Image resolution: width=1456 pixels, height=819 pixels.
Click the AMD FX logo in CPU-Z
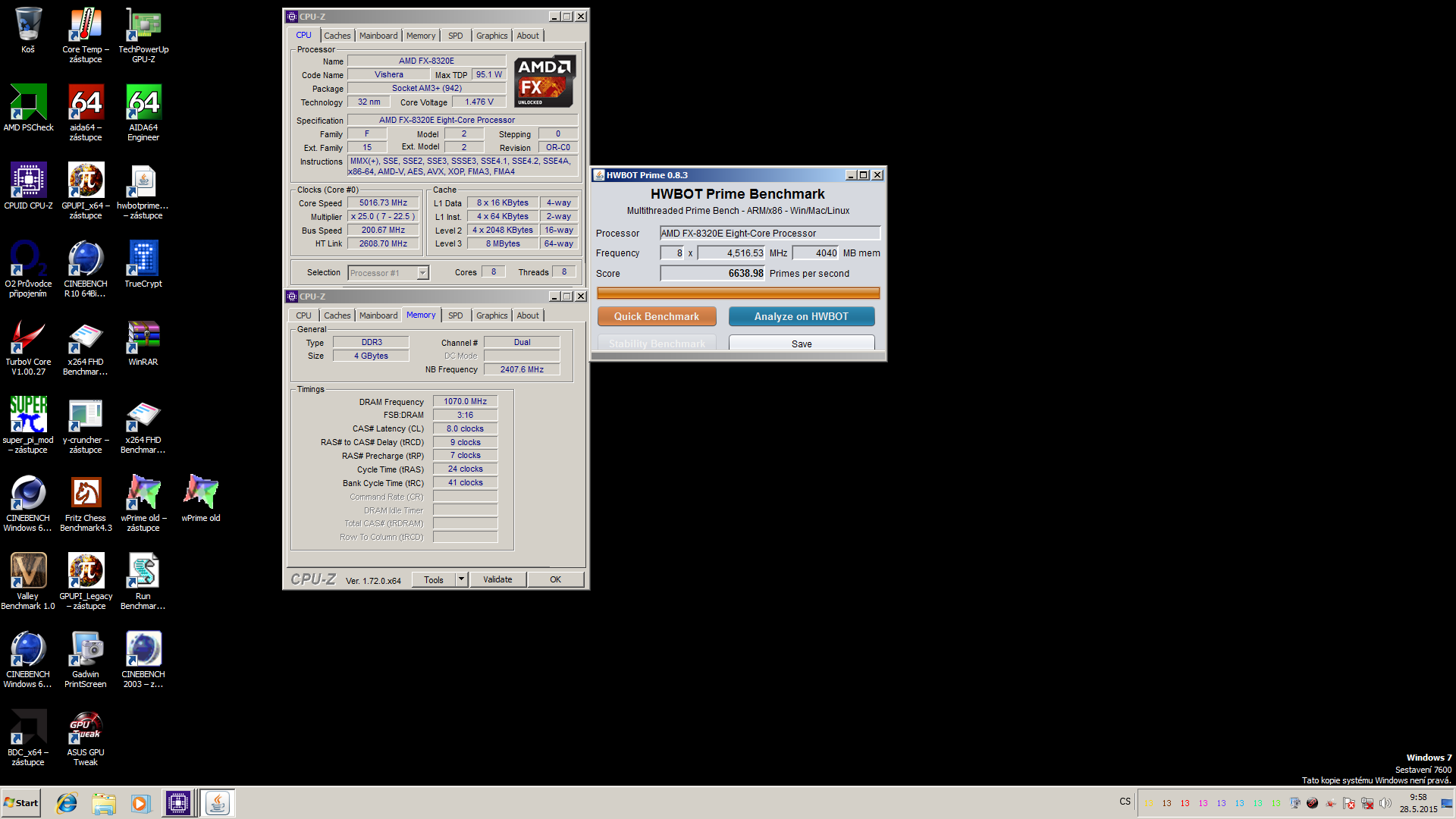545,82
